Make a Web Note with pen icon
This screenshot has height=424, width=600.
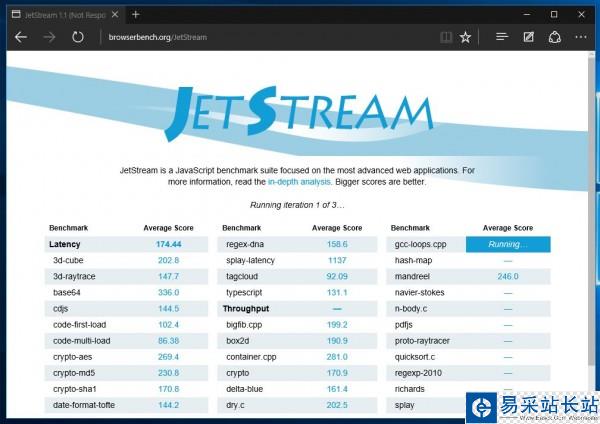pyautogui.click(x=528, y=37)
